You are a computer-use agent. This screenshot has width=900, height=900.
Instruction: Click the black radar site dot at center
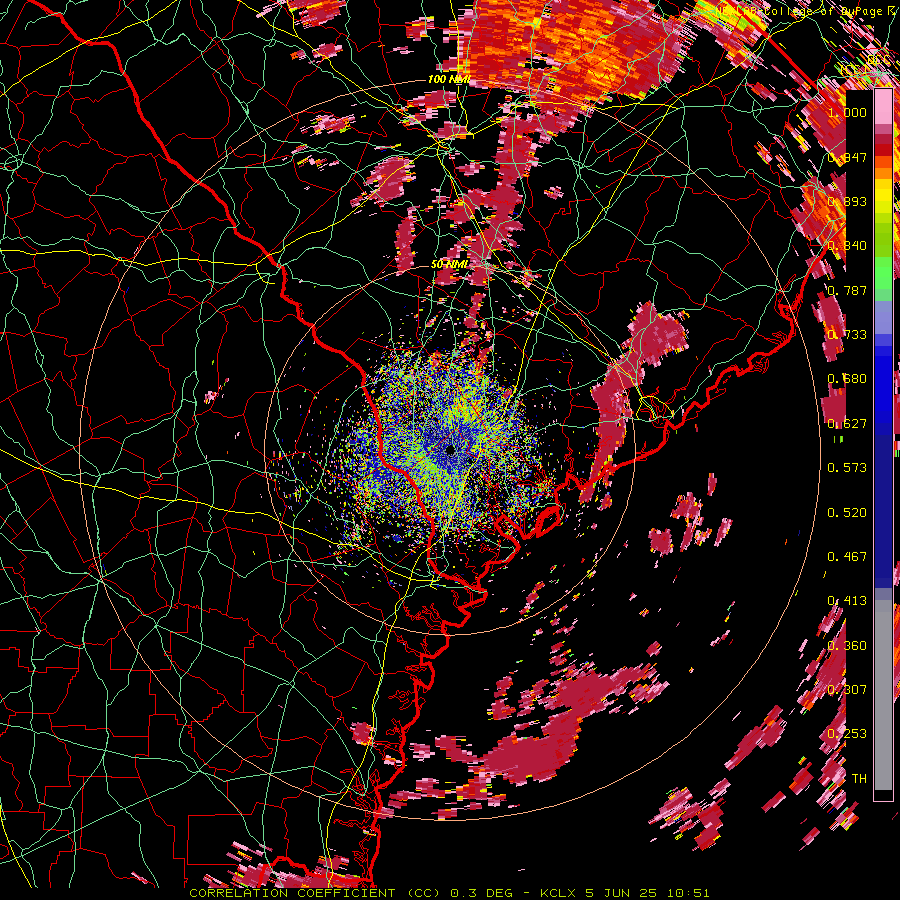[x=450, y=450]
